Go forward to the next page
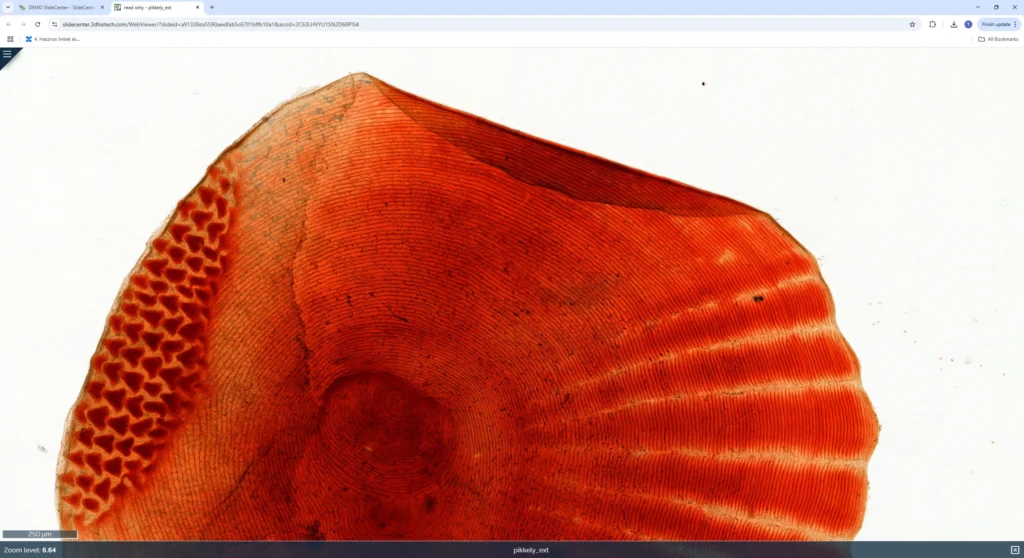This screenshot has height=558, width=1024. point(23,24)
